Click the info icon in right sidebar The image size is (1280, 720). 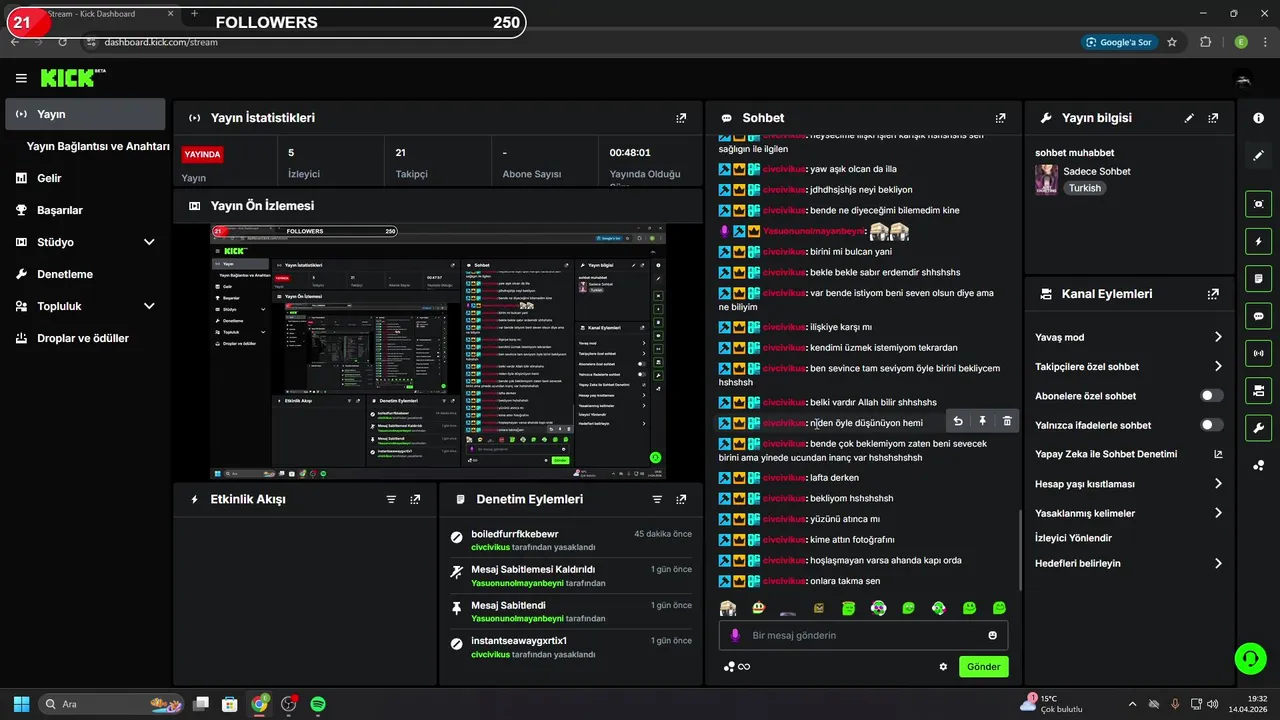pos(1258,118)
